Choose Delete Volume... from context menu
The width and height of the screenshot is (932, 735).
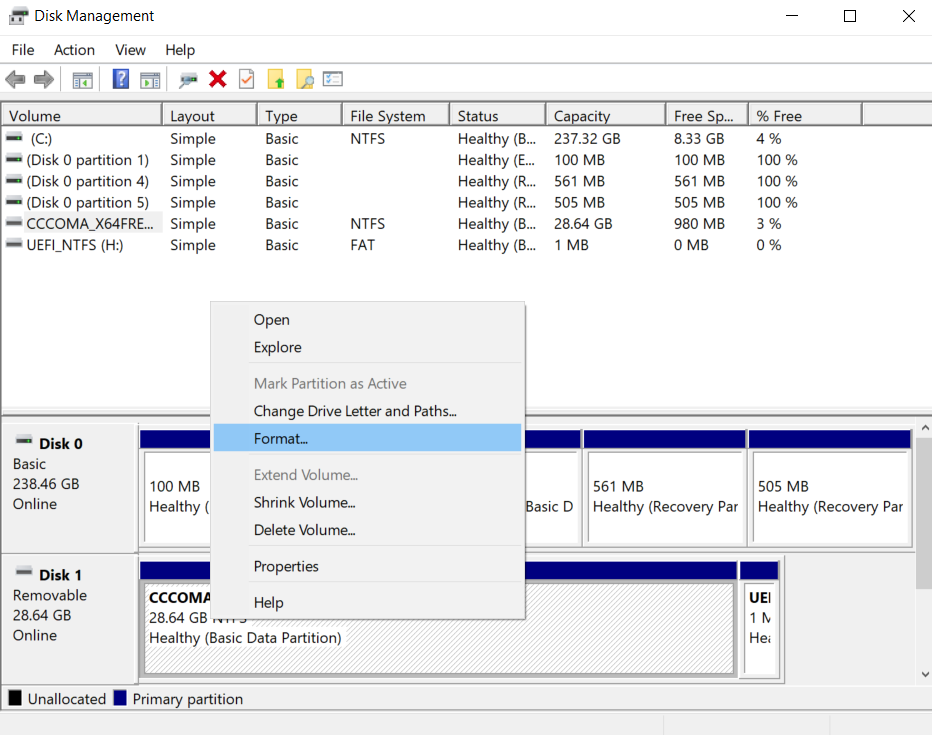point(304,530)
